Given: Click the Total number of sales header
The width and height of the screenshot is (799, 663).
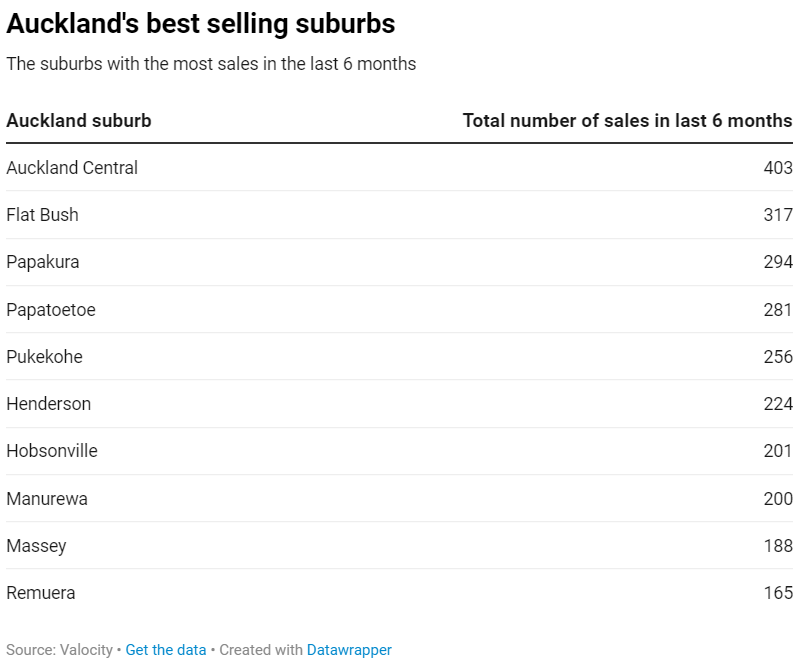Looking at the screenshot, I should (627, 121).
